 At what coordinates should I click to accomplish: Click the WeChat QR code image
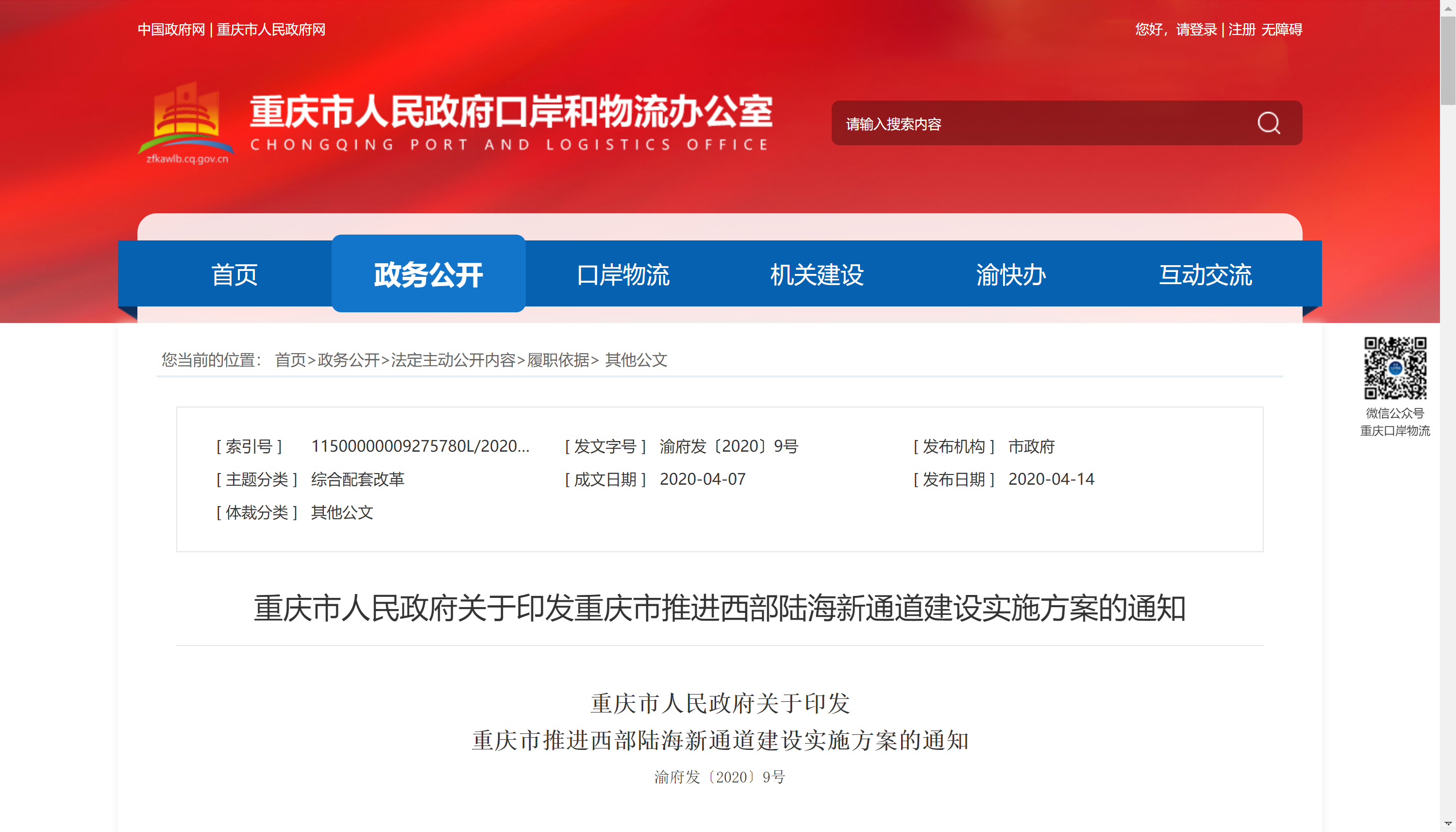click(x=1394, y=367)
